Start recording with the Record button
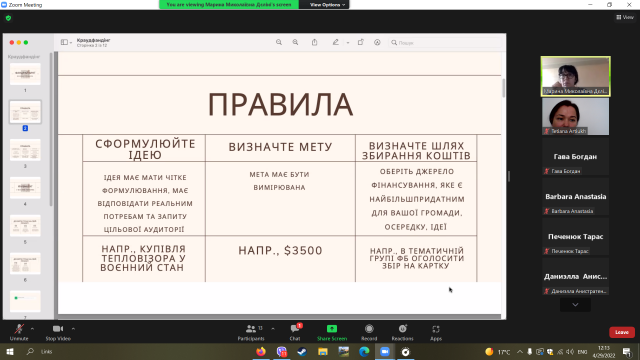Screen dimensions: 640x360 (369, 332)
